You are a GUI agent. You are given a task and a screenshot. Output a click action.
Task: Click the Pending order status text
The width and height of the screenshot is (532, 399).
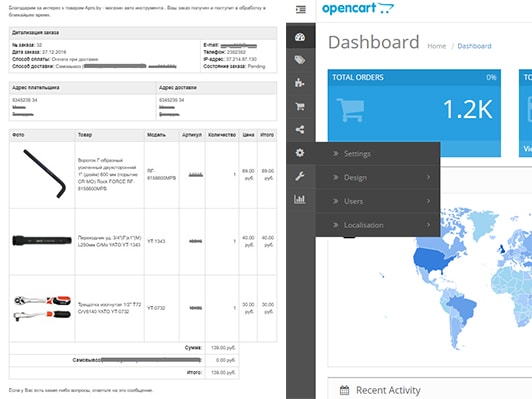[256, 66]
